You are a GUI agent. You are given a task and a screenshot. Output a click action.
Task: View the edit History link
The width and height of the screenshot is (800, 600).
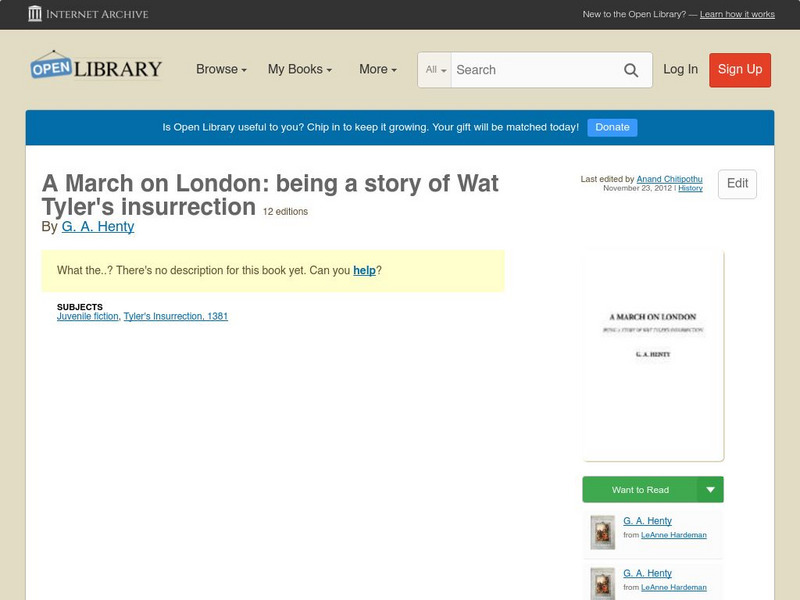pos(690,187)
